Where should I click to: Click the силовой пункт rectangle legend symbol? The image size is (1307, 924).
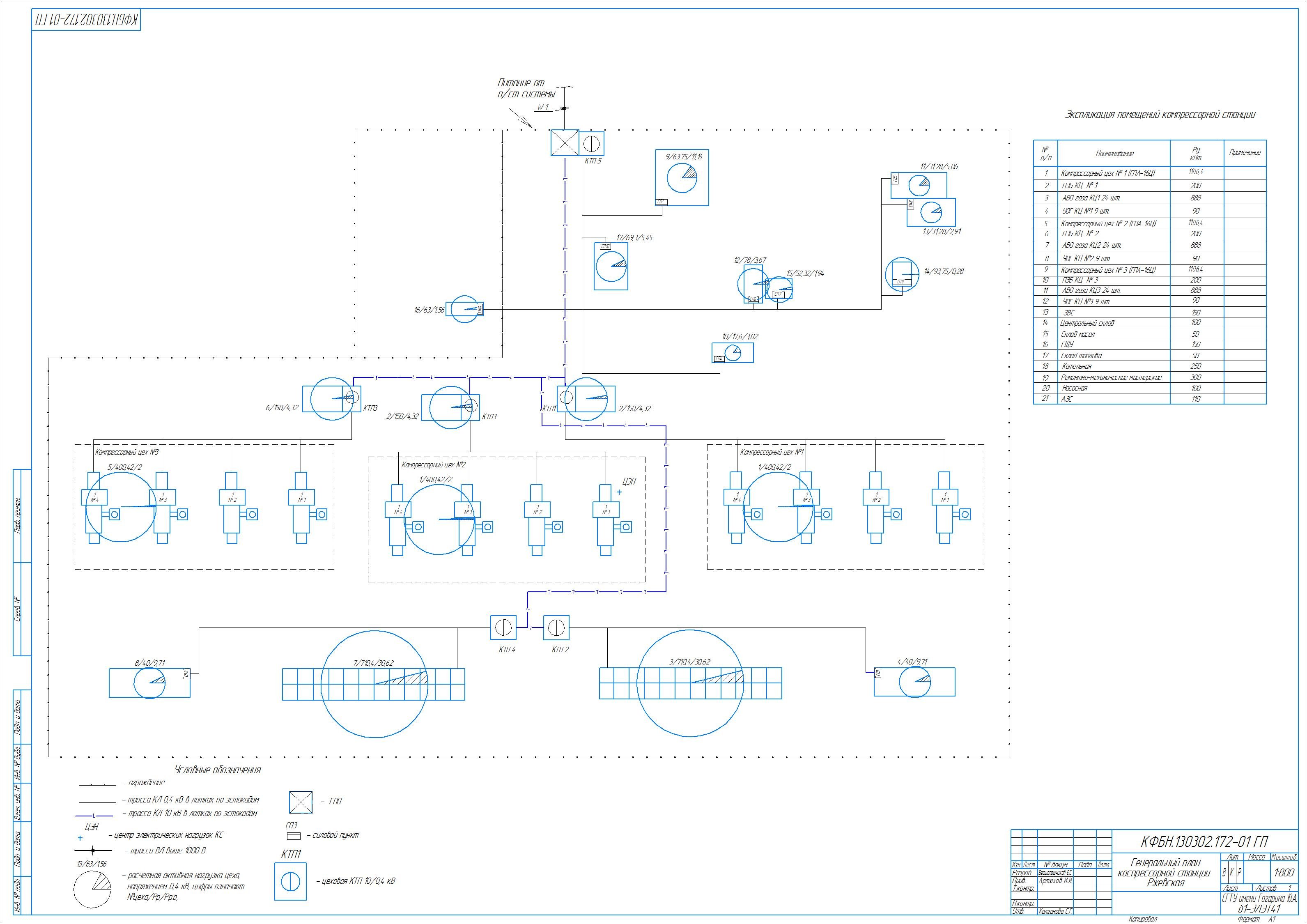tap(293, 837)
